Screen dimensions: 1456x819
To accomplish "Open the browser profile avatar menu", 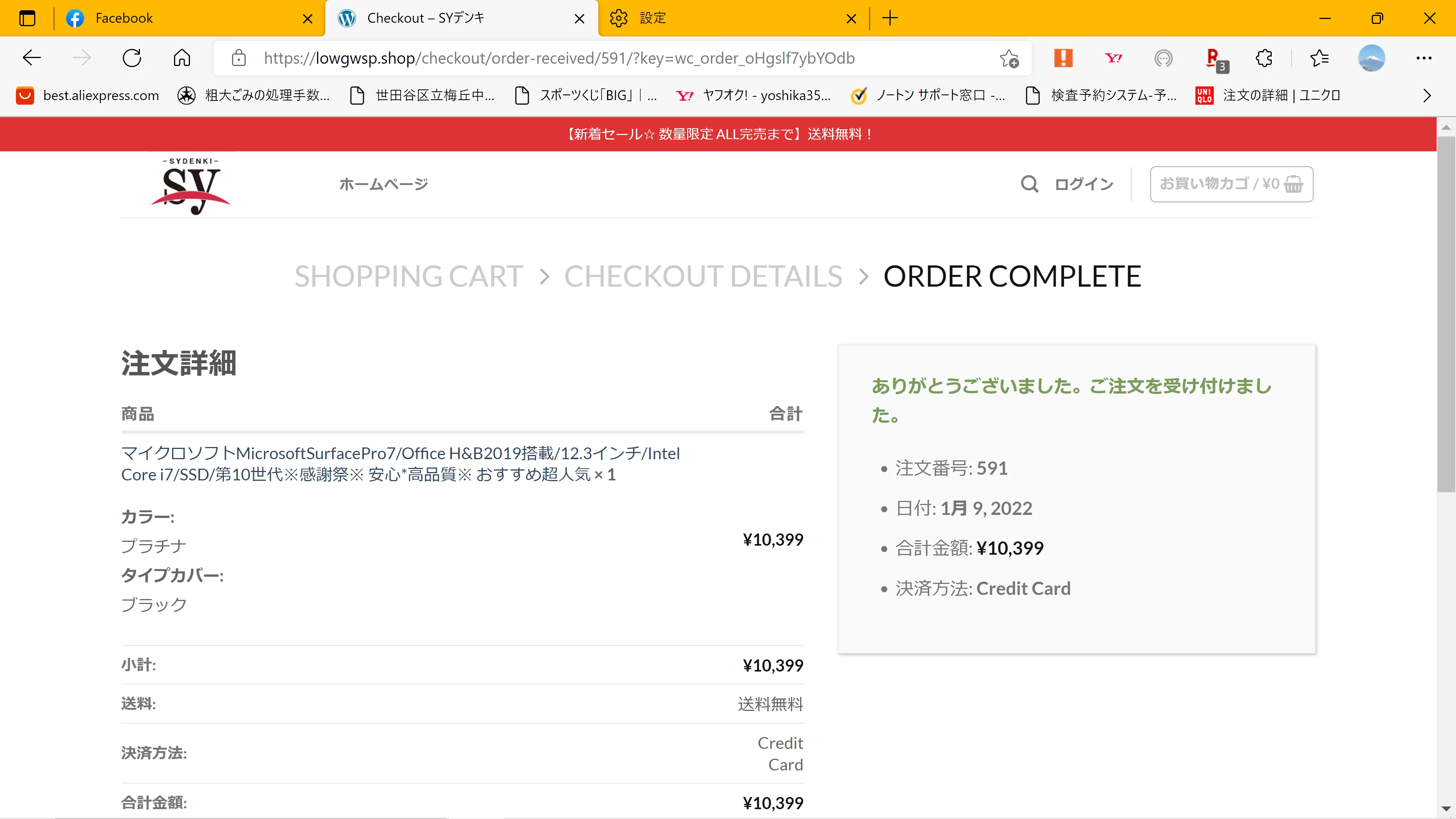I will (1371, 58).
